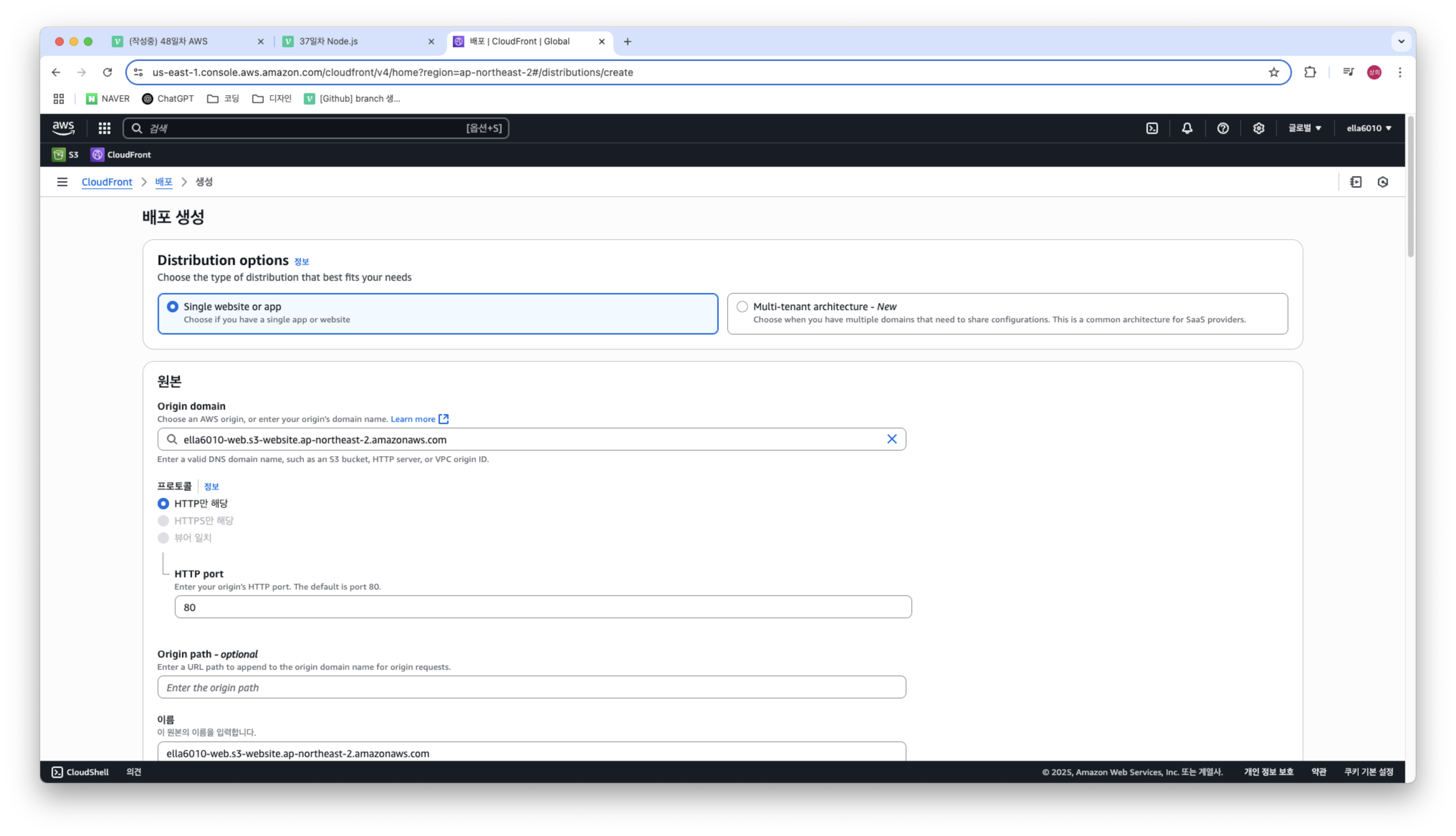This screenshot has width=1456, height=836.
Task: Open the [Github] branch bookmark
Action: point(352,99)
